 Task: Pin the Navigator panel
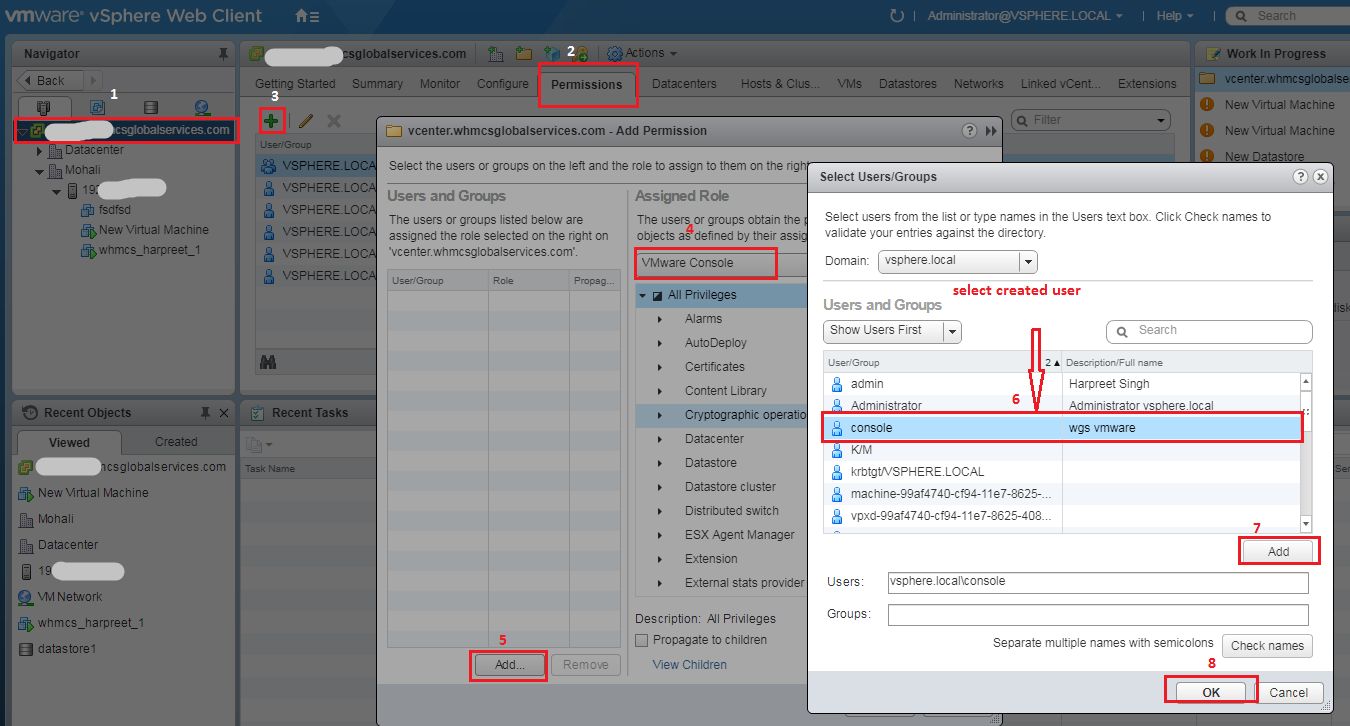[222, 54]
